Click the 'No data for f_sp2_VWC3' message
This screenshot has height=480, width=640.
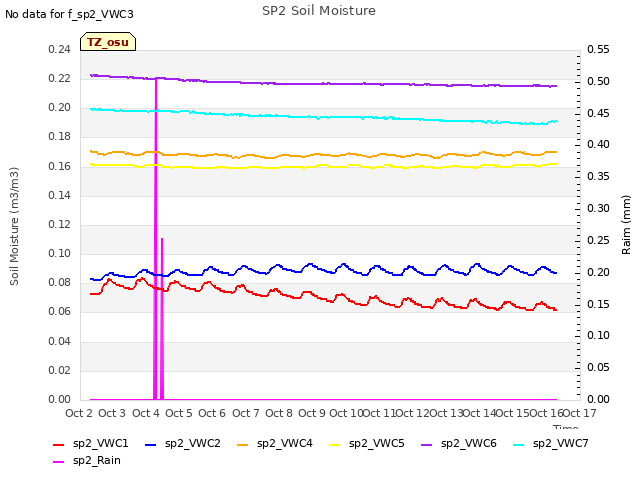pyautogui.click(x=69, y=14)
